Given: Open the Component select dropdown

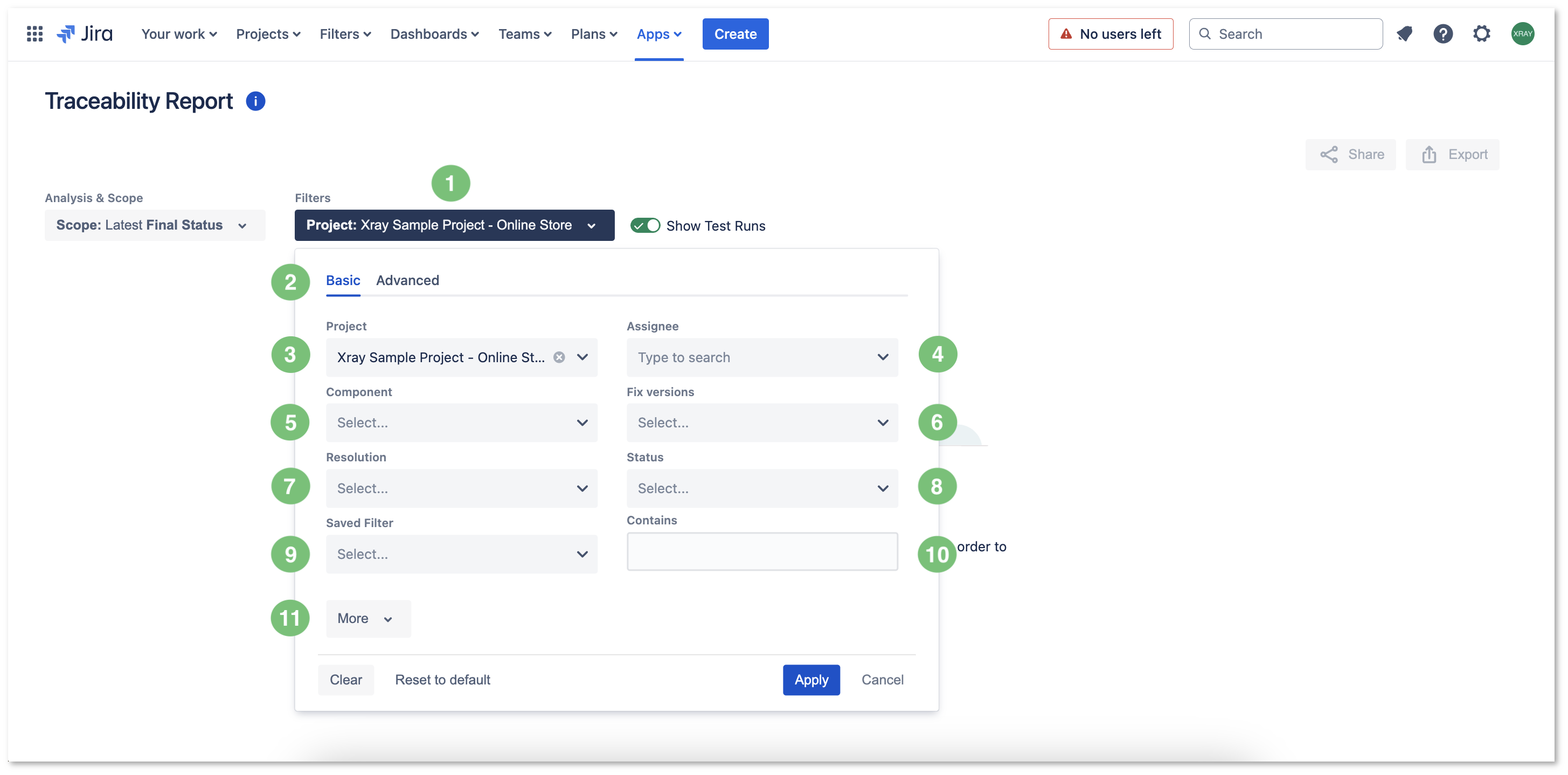Looking at the screenshot, I should [x=461, y=423].
